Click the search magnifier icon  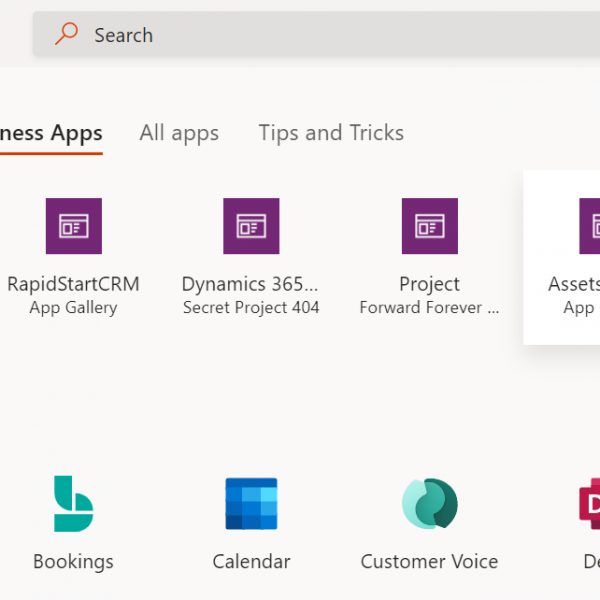(x=67, y=34)
